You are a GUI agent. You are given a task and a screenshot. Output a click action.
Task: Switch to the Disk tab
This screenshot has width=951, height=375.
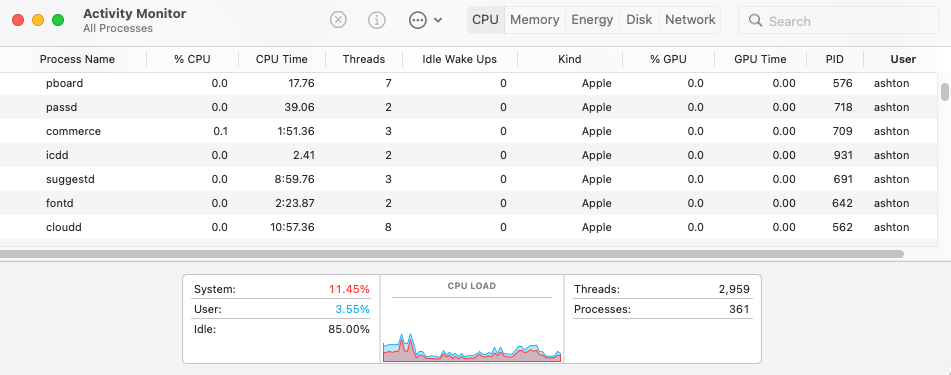click(639, 19)
